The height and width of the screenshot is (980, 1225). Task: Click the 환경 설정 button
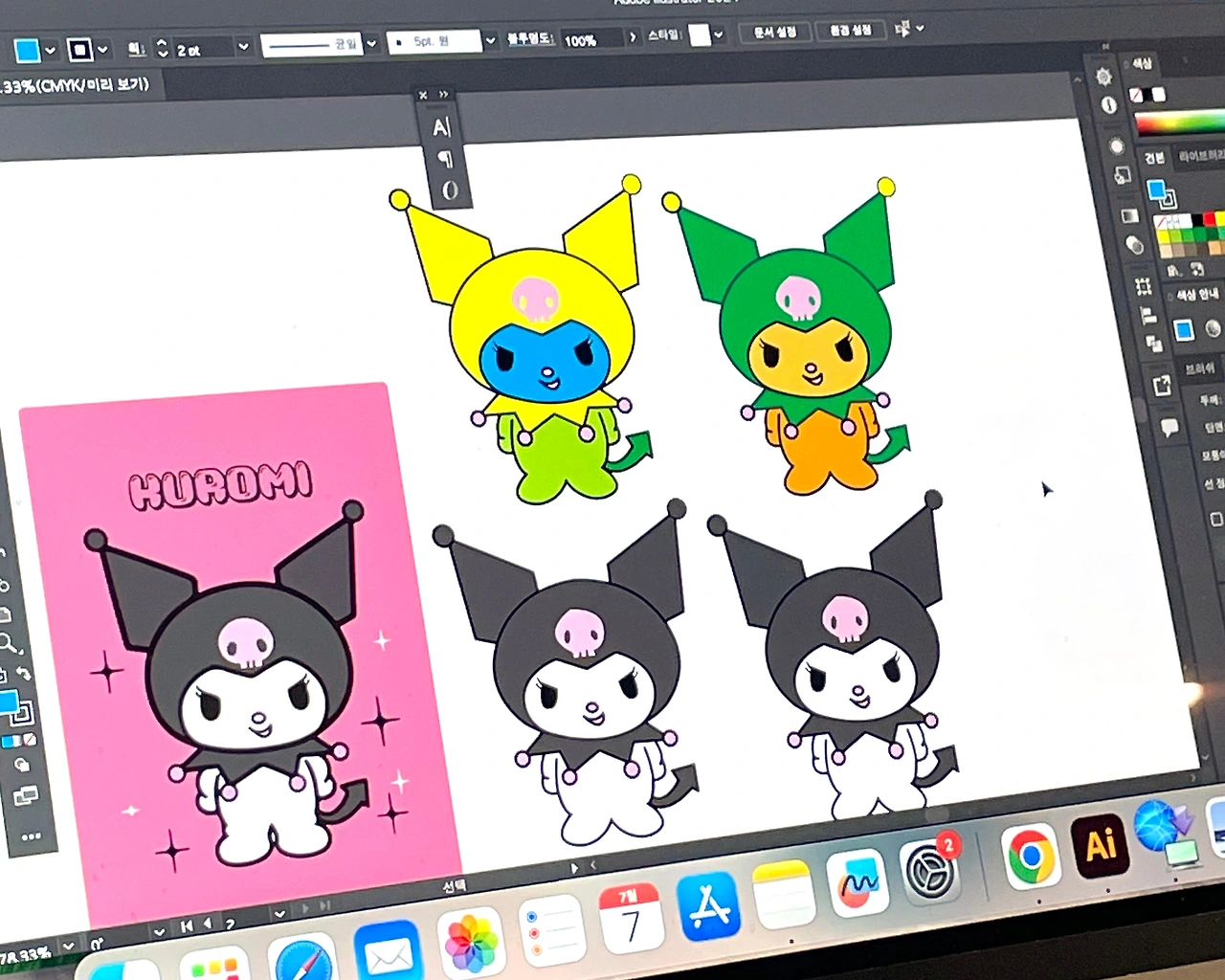(852, 31)
